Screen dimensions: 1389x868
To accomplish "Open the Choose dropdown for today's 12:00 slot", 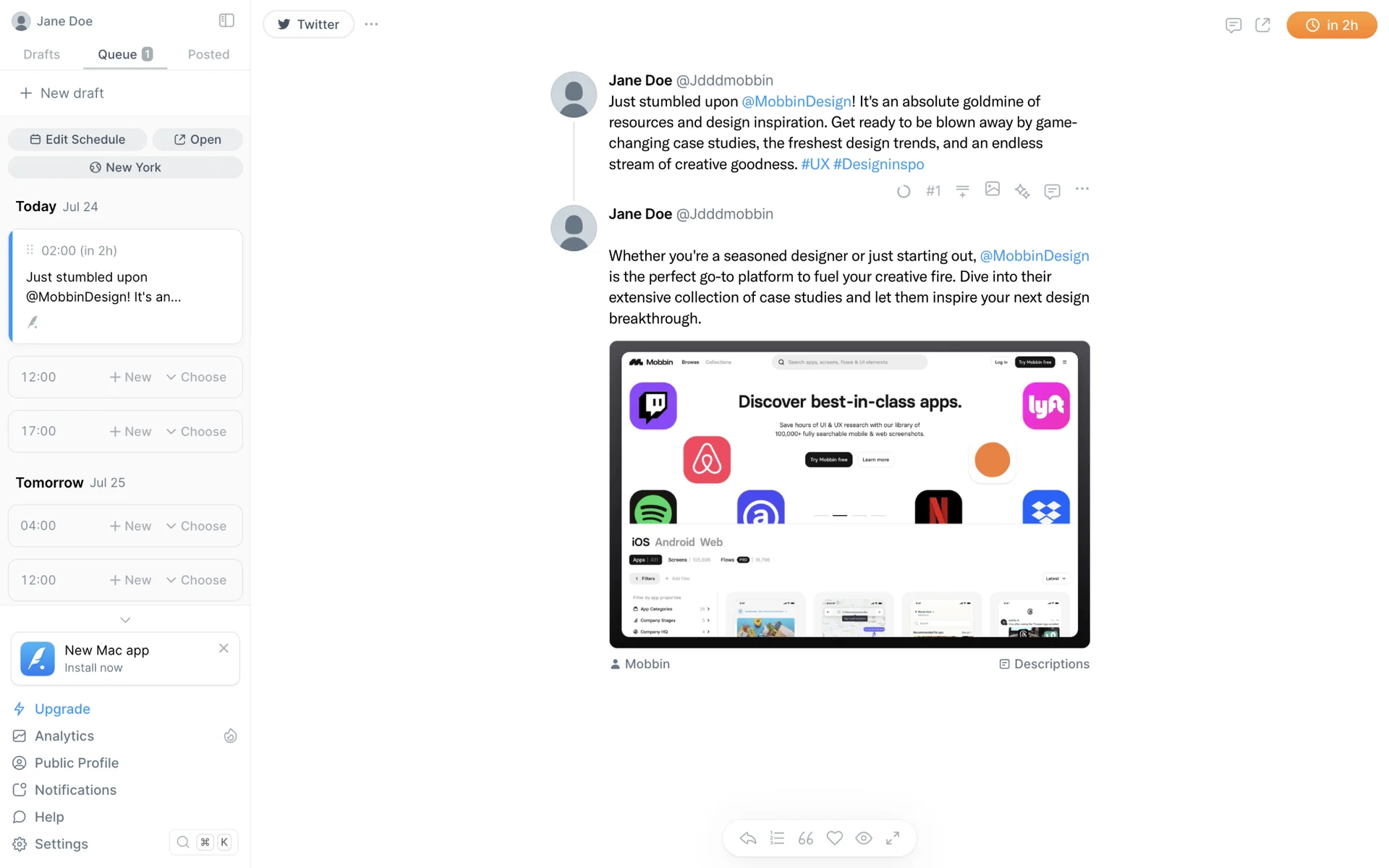I will point(196,377).
